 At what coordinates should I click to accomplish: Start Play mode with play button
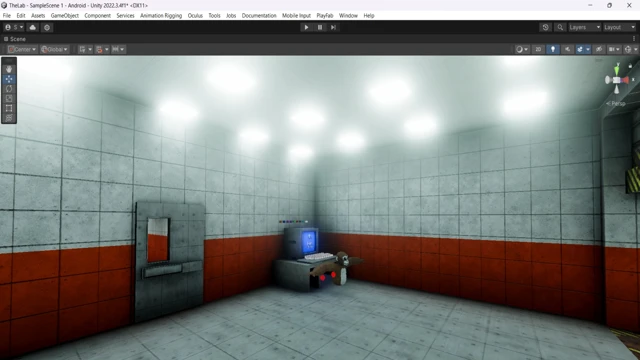click(306, 27)
